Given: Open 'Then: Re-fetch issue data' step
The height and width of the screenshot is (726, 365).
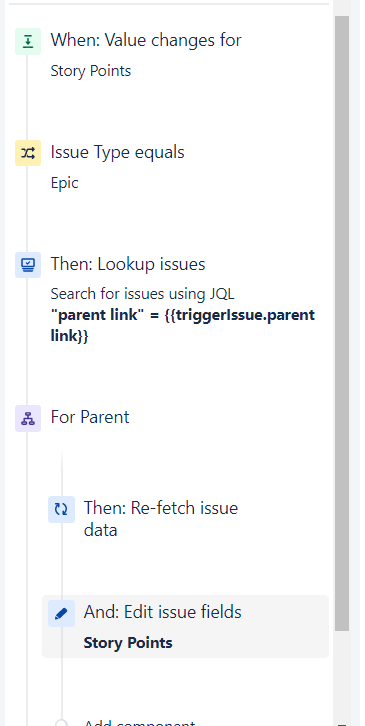Looking at the screenshot, I should pyautogui.click(x=161, y=519).
